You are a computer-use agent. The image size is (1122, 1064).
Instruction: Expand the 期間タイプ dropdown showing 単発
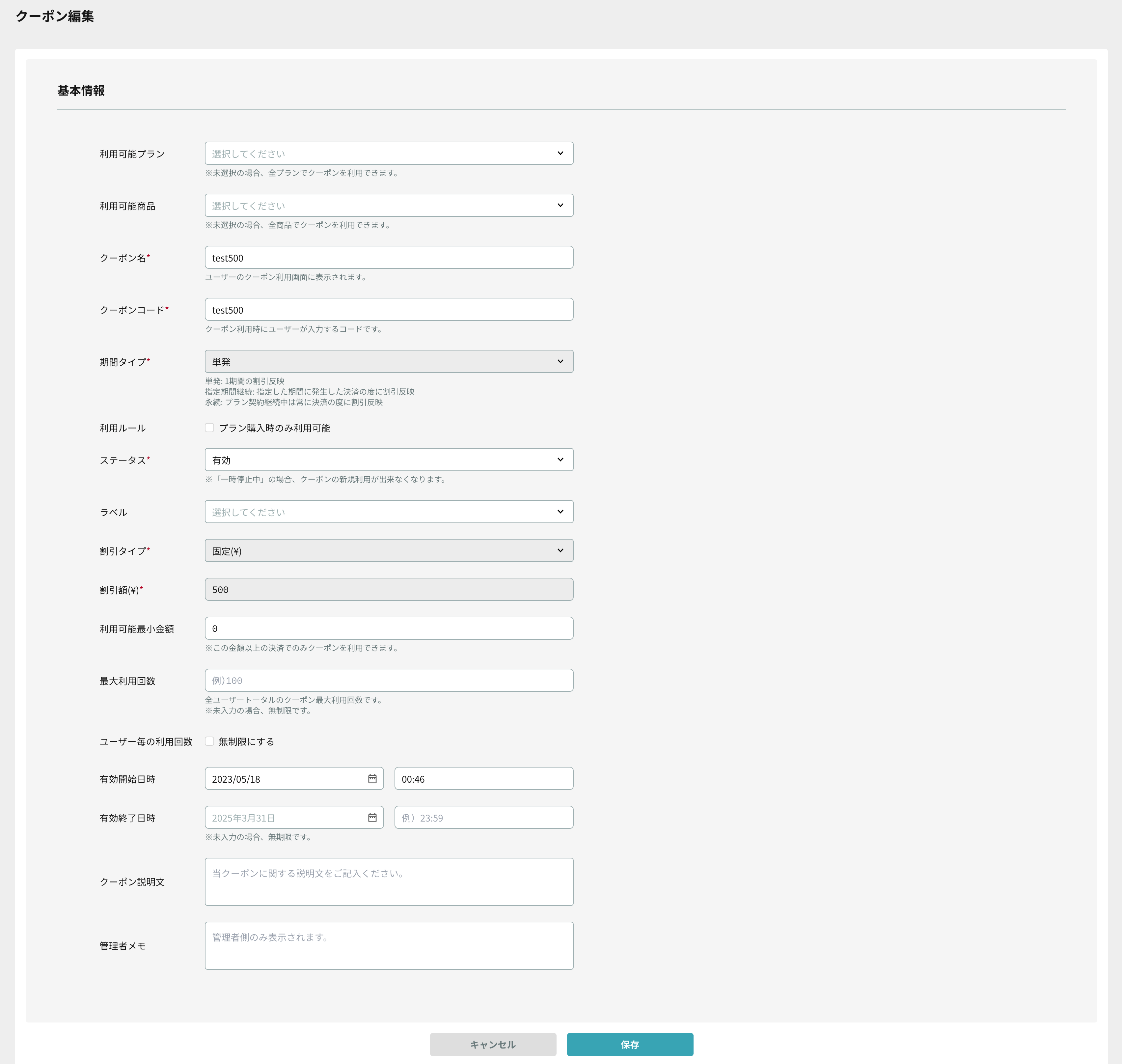point(389,361)
